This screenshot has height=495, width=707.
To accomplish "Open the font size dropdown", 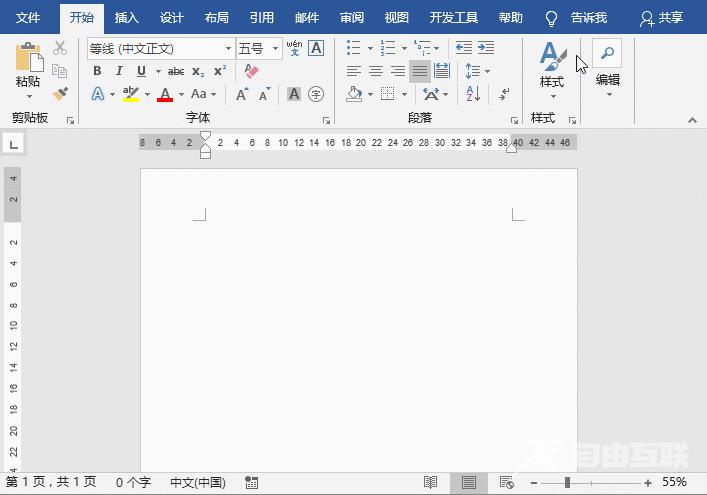I will [x=275, y=48].
